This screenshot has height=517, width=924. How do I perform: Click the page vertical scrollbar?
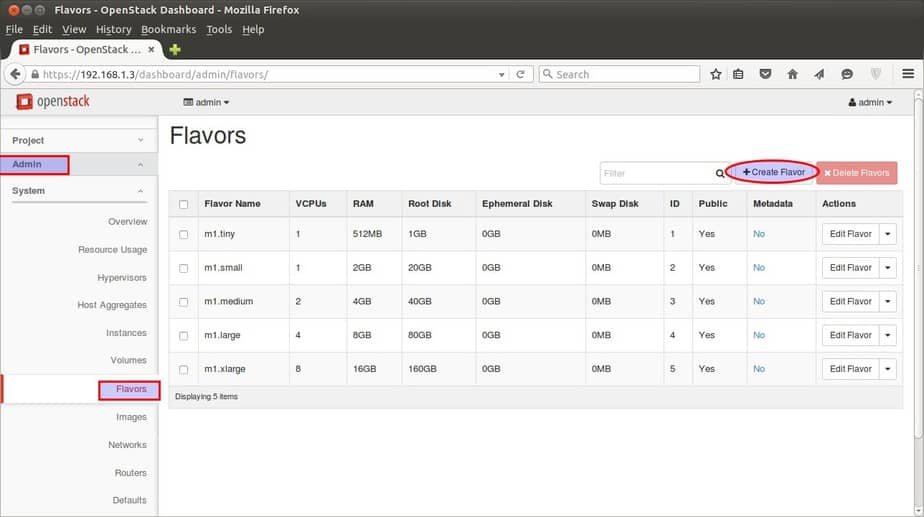pyautogui.click(x=918, y=268)
